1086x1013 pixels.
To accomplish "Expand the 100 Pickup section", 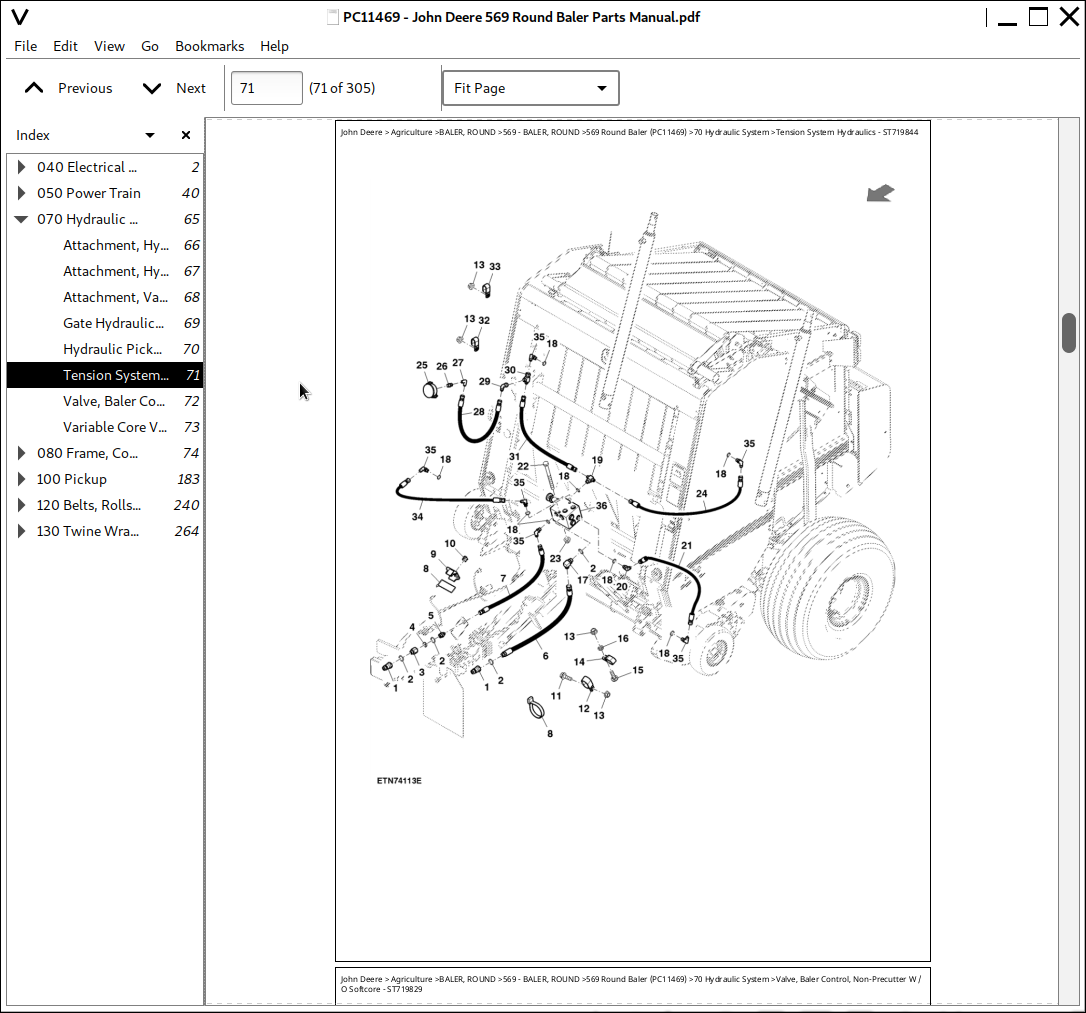I will pos(21,479).
